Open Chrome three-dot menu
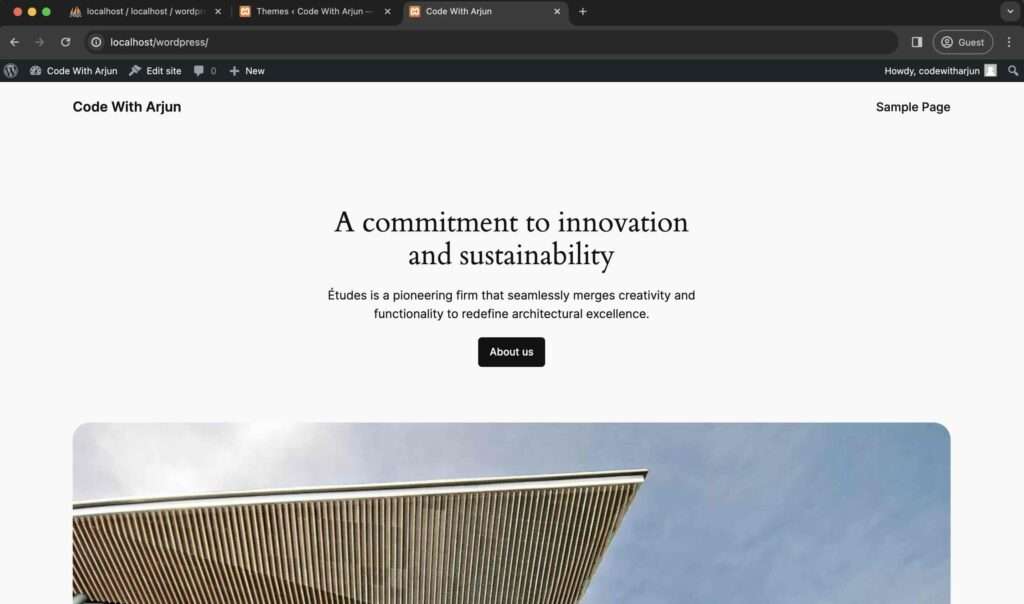The width and height of the screenshot is (1024, 604). (x=1009, y=42)
